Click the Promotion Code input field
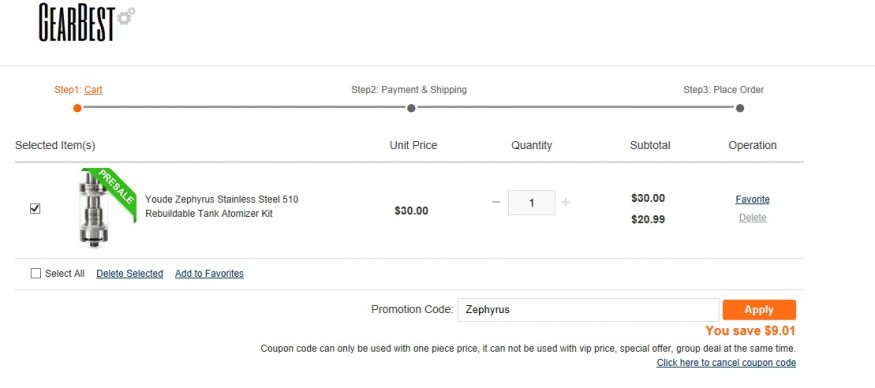The width and height of the screenshot is (875, 388). (x=588, y=310)
